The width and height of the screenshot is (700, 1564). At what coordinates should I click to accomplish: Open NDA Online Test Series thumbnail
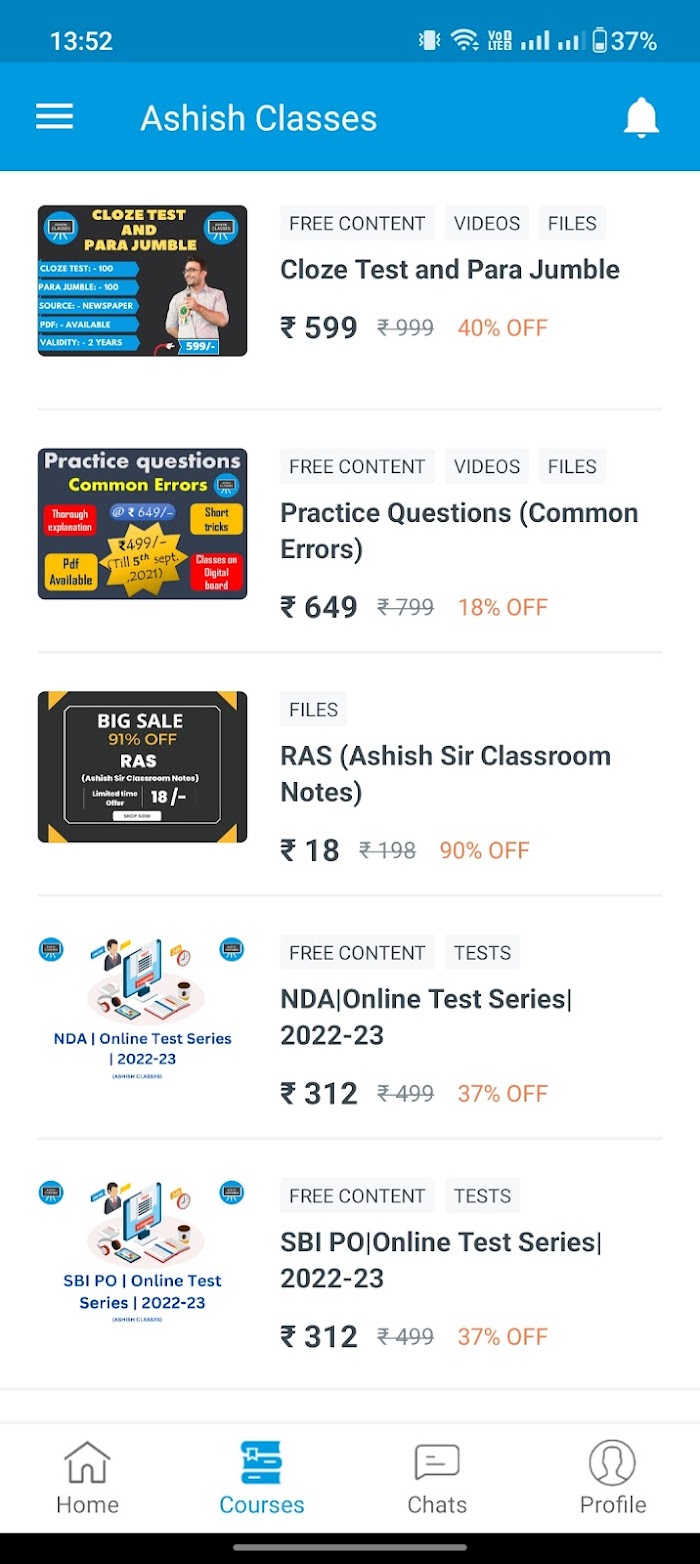point(142,1010)
